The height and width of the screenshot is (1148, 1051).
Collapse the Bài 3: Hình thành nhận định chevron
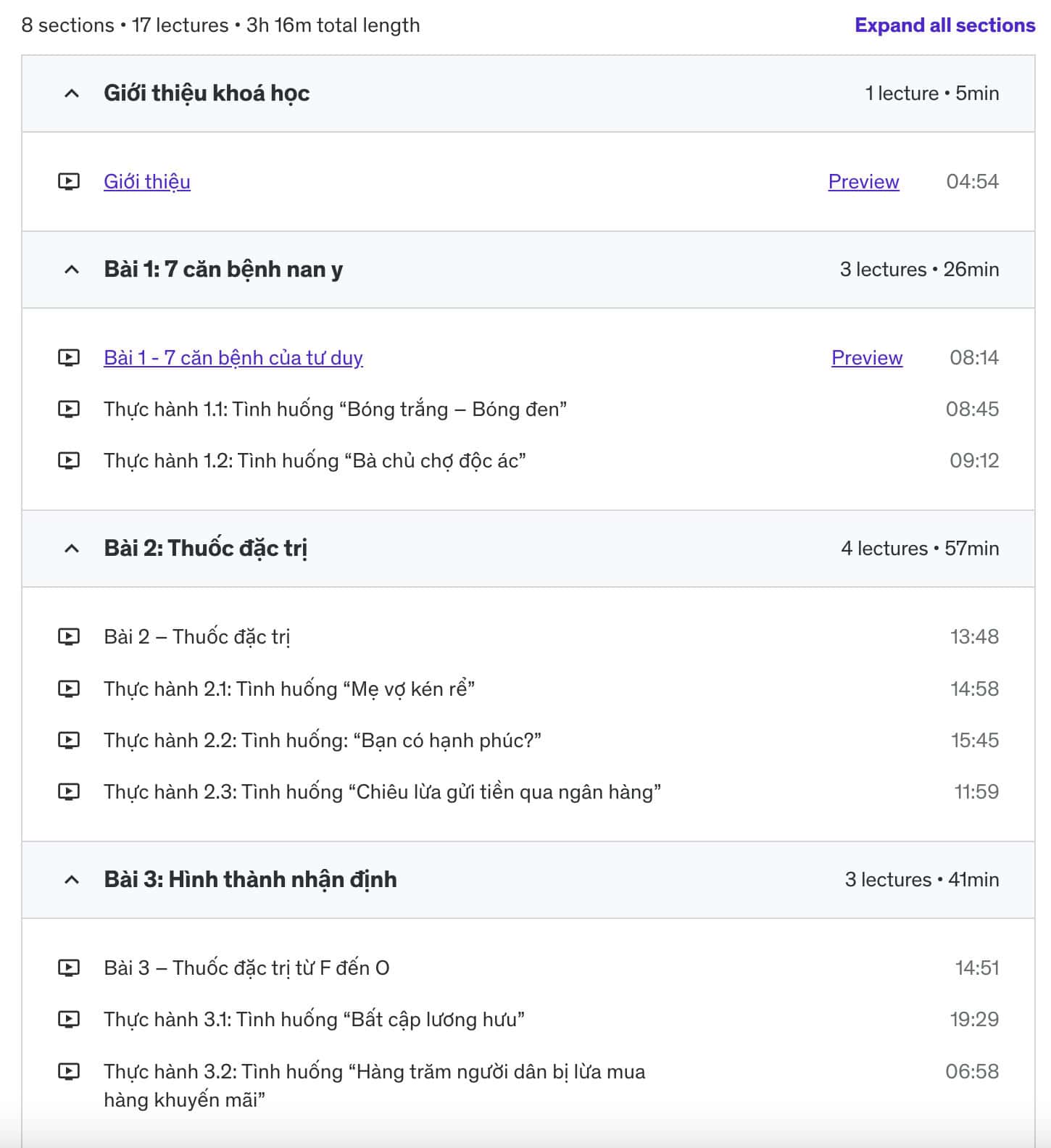tap(72, 880)
